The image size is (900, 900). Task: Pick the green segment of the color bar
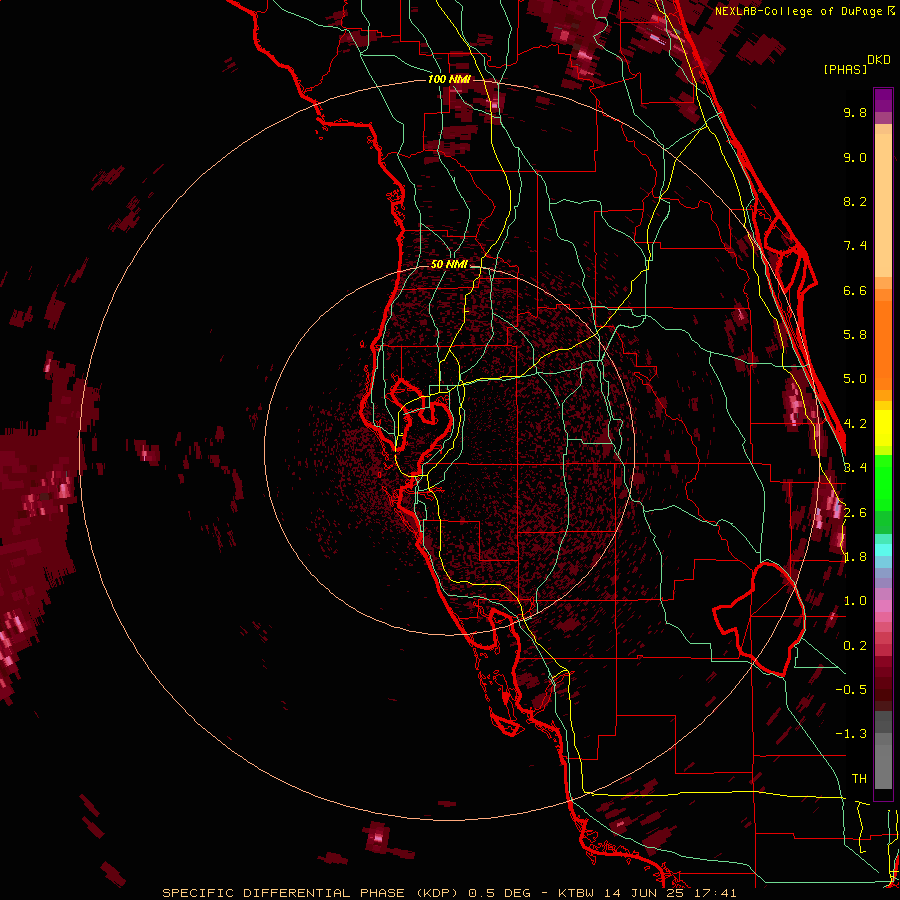883,485
